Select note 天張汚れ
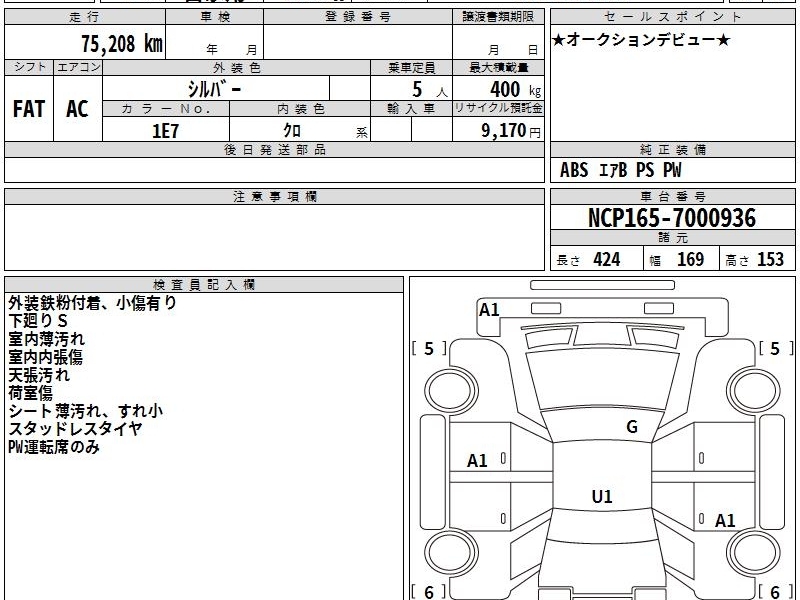The height and width of the screenshot is (600, 800). click(39, 375)
